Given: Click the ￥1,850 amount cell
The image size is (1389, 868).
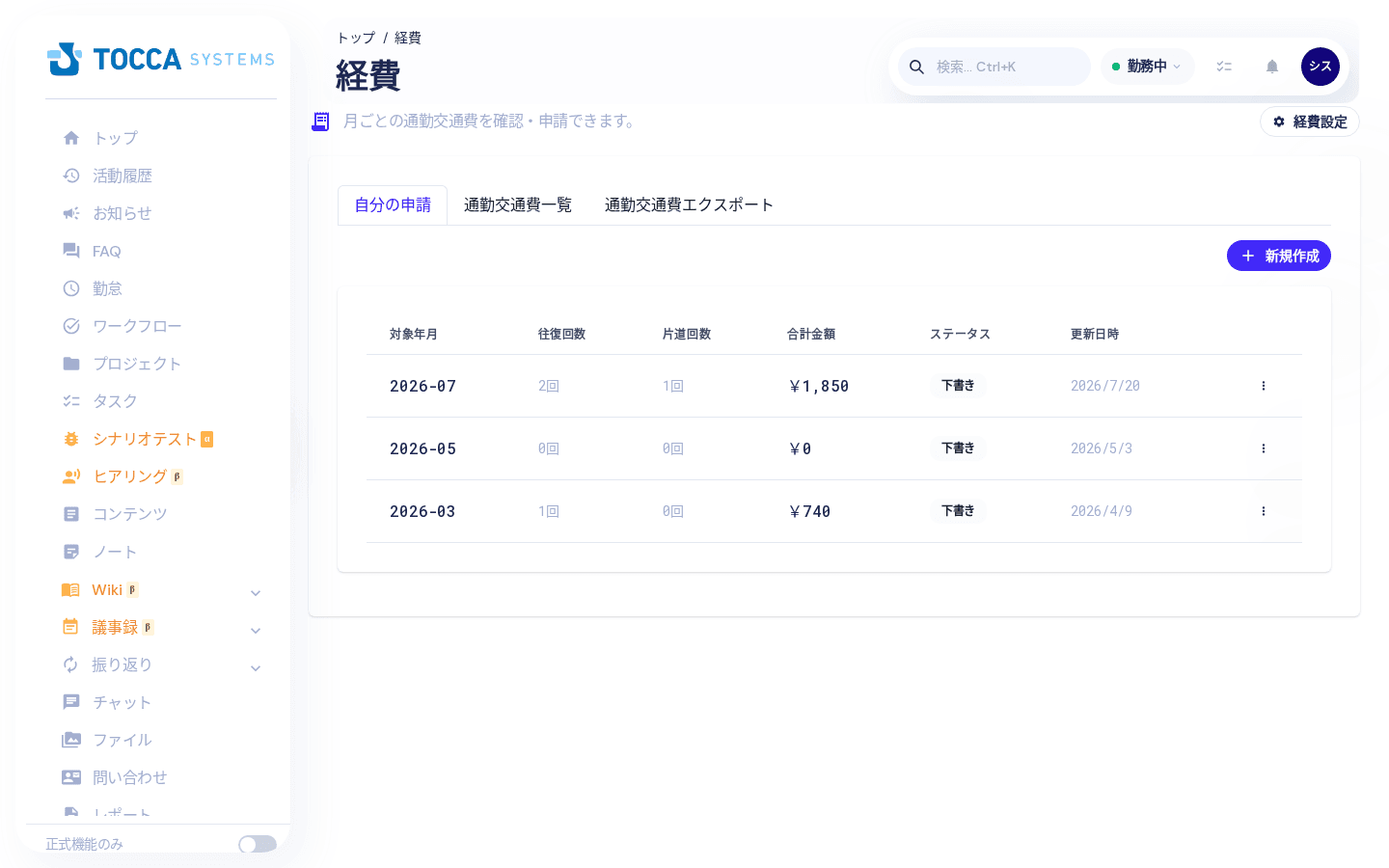Looking at the screenshot, I should pos(819,386).
